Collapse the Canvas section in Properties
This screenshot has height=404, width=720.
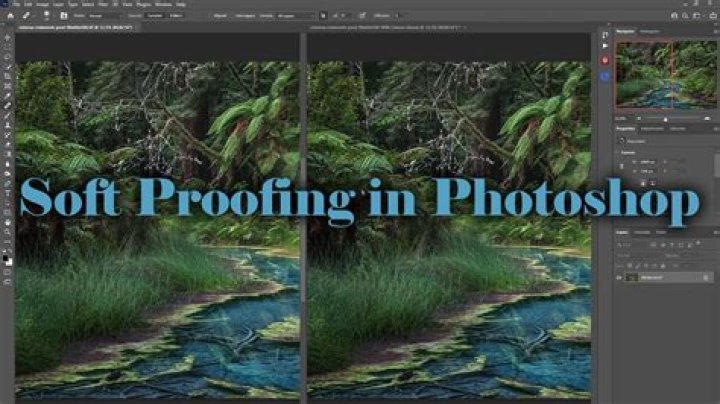pyautogui.click(x=617, y=152)
